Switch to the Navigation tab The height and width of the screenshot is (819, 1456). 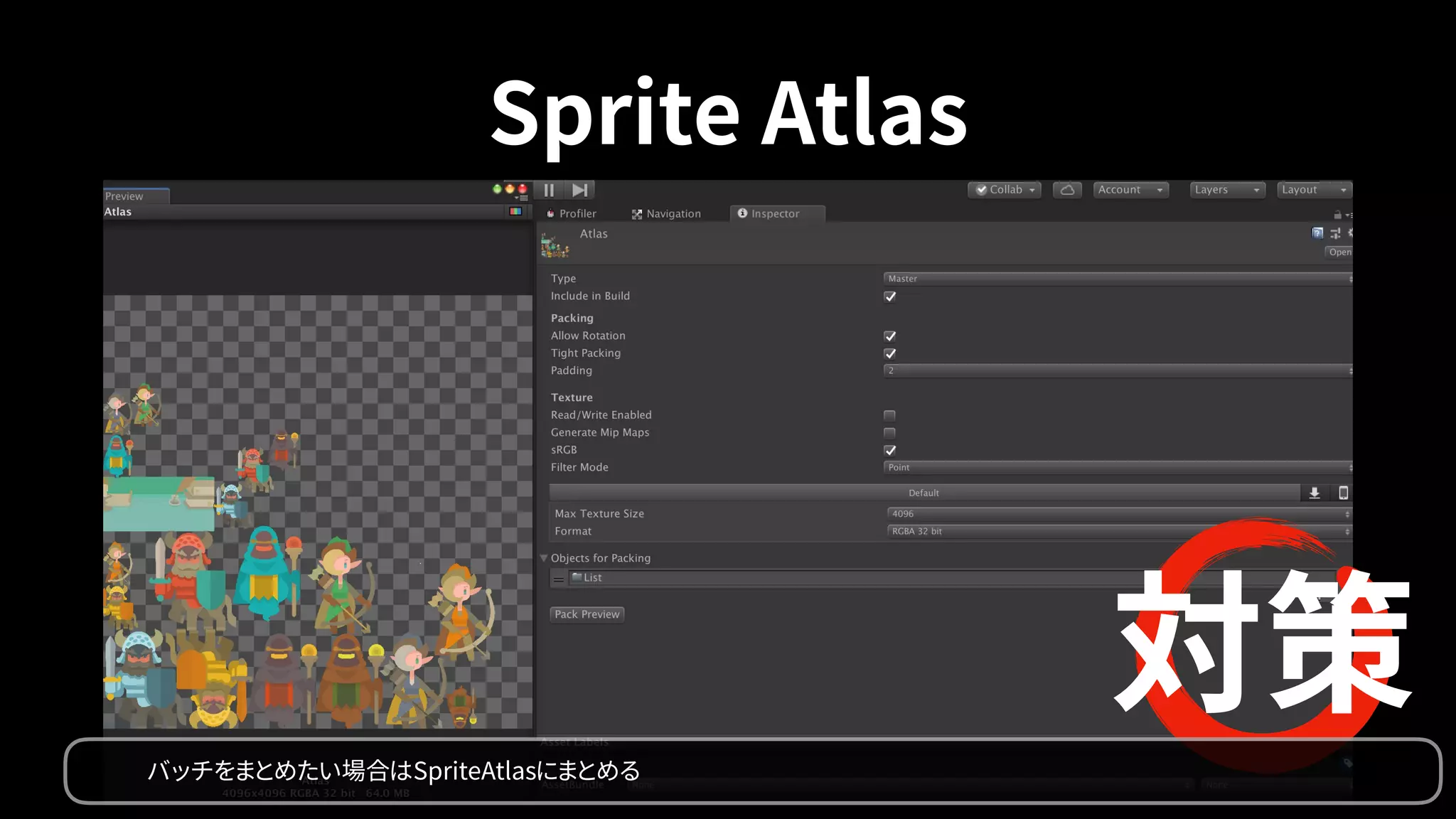(x=666, y=213)
